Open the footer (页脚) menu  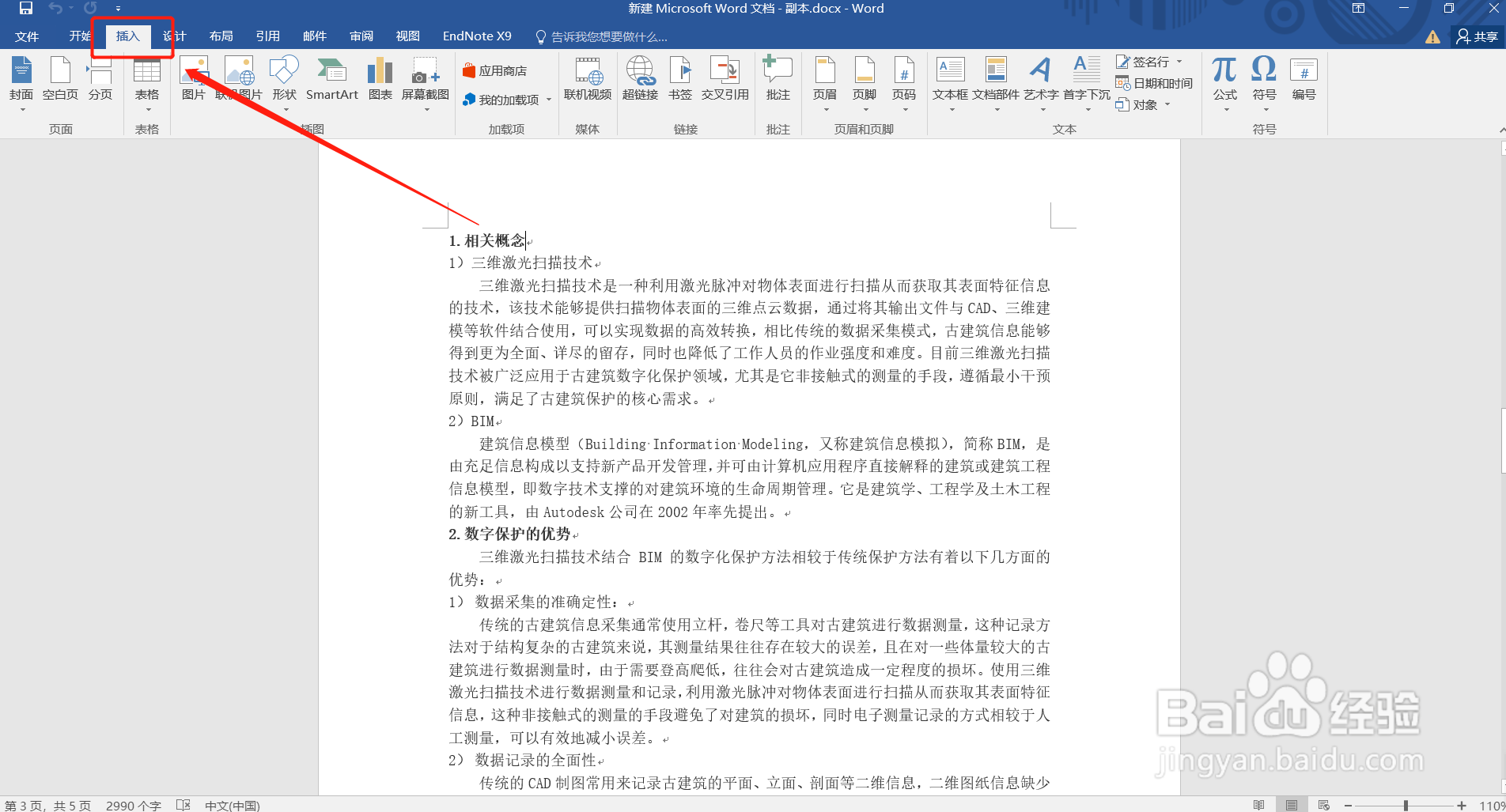865,82
